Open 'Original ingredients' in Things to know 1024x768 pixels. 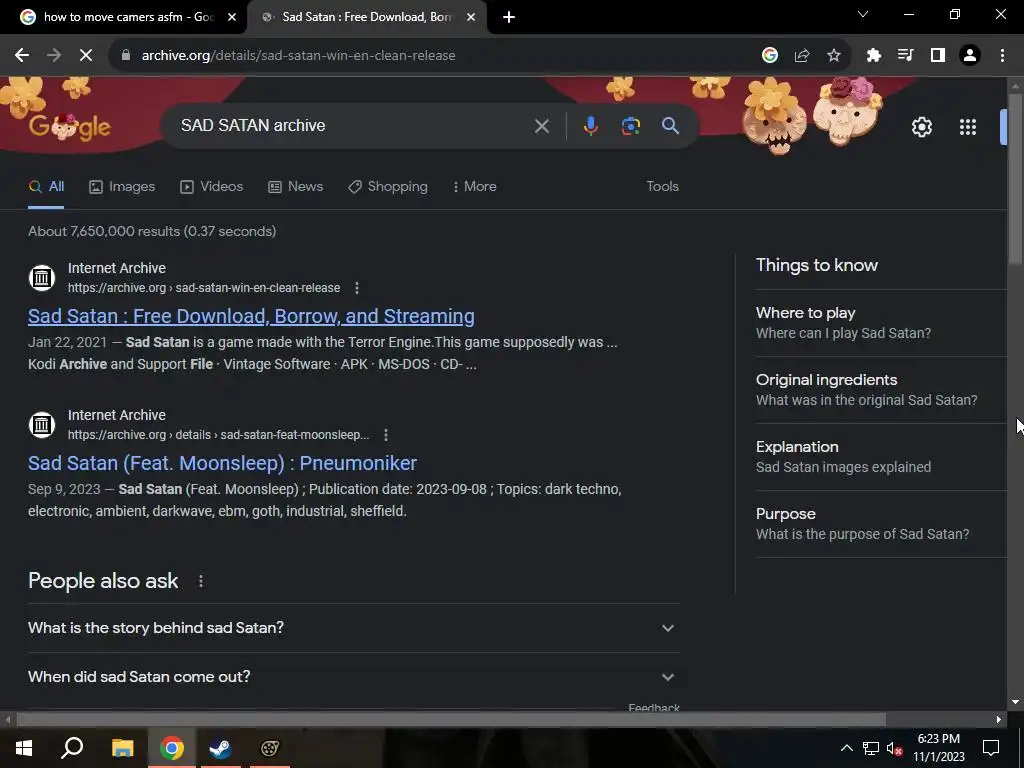coord(881,390)
